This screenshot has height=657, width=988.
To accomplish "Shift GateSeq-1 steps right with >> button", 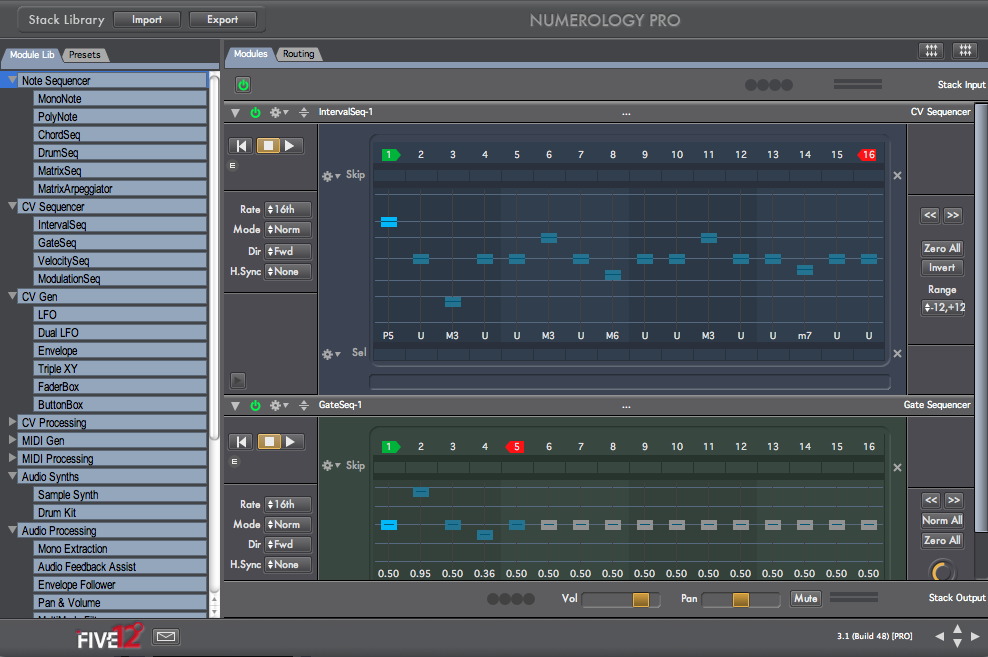I will [x=953, y=500].
